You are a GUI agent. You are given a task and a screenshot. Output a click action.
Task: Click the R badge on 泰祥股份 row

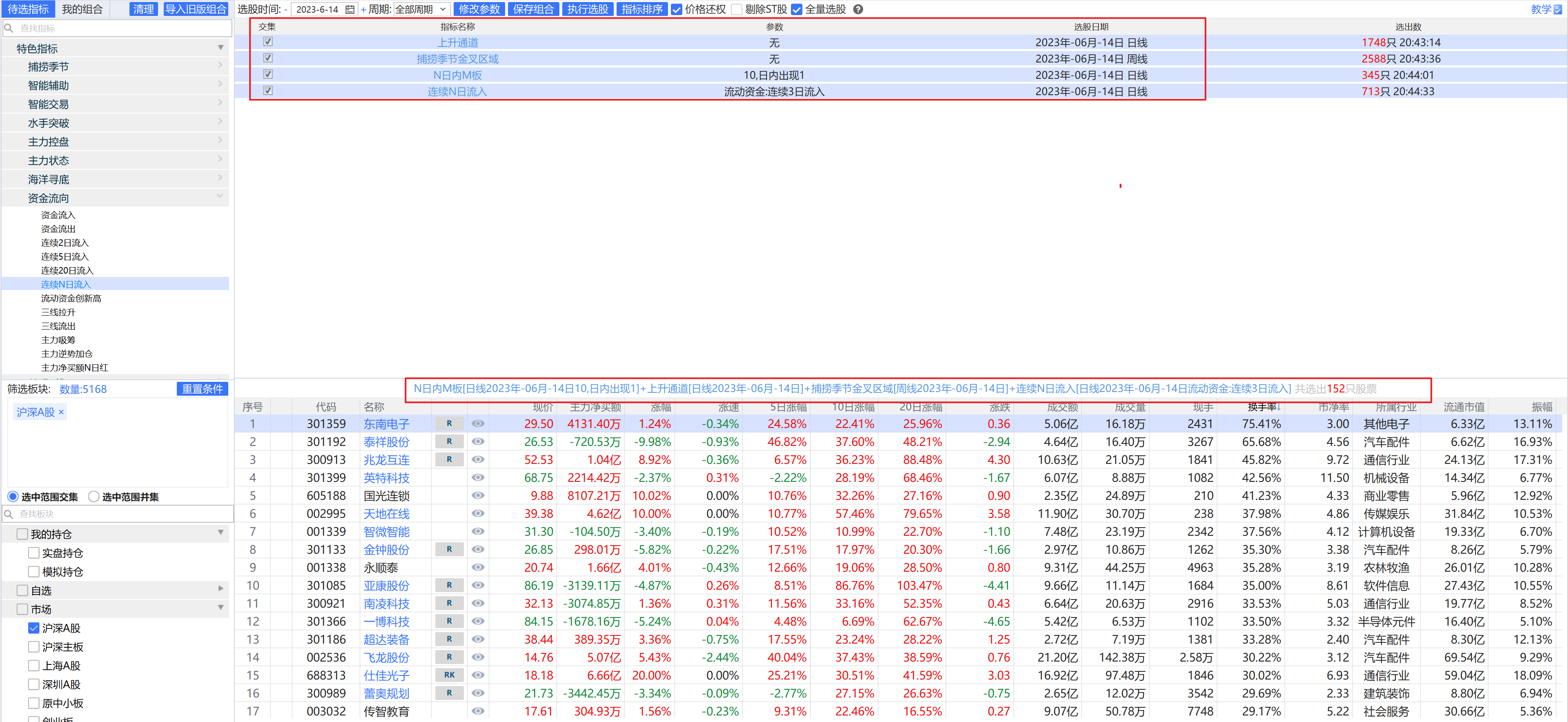point(449,442)
